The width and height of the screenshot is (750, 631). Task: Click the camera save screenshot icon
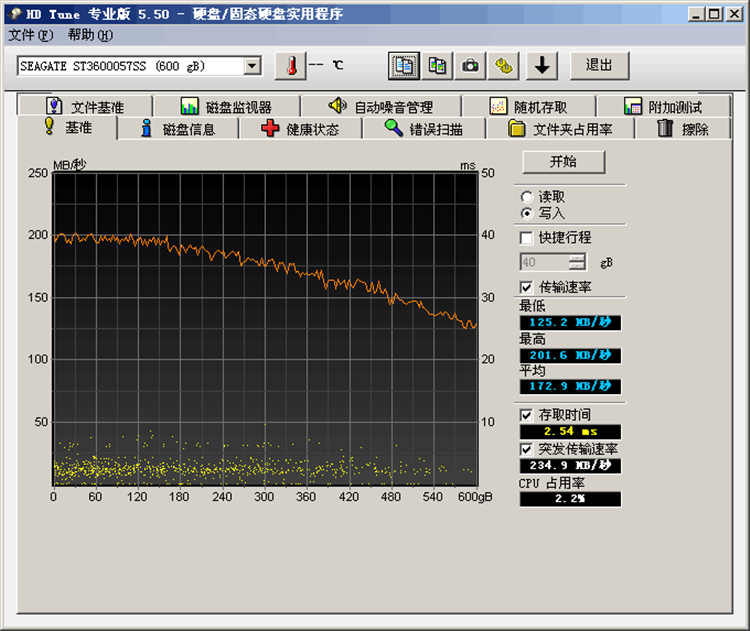471,66
